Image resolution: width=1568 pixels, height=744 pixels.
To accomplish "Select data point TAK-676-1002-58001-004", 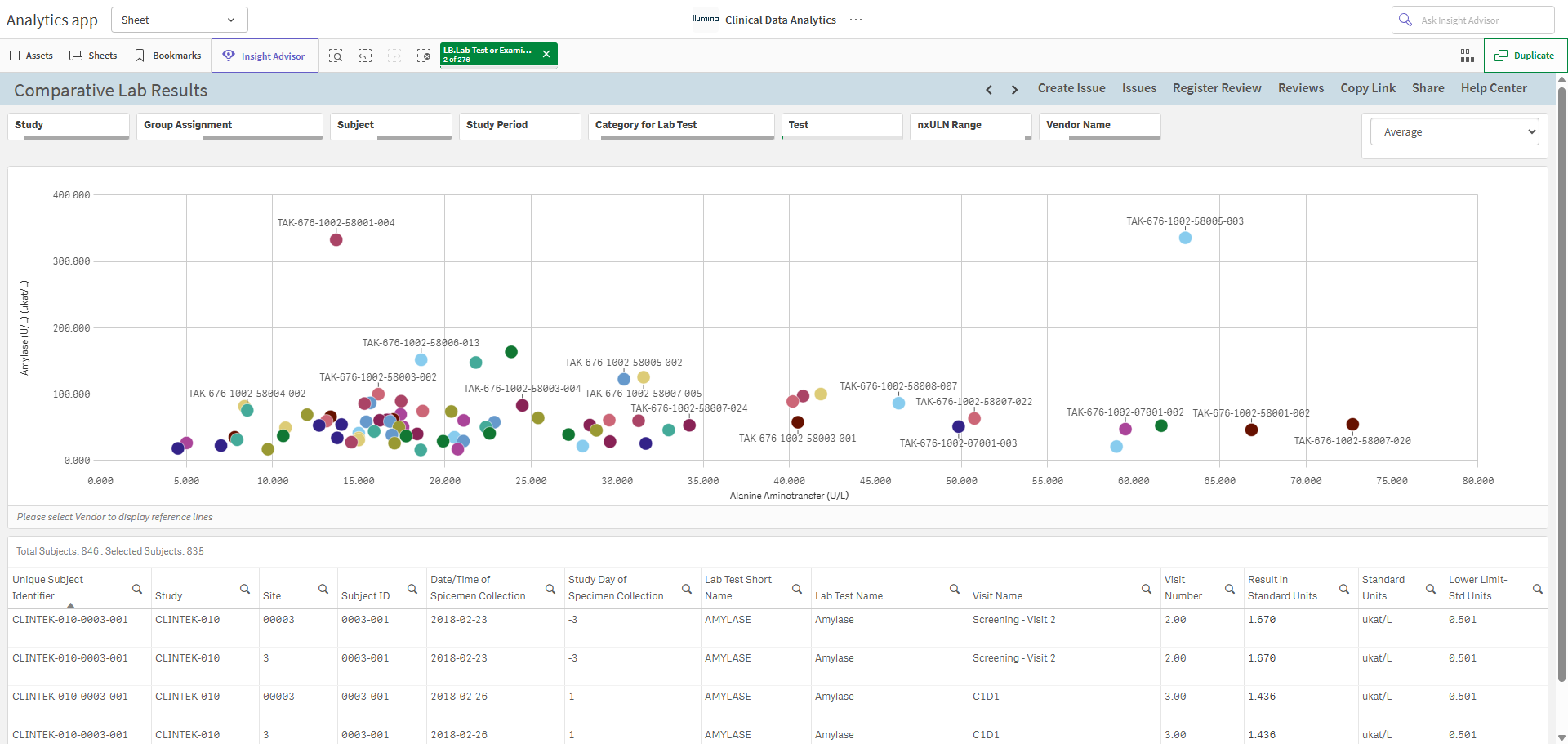I will point(336,239).
